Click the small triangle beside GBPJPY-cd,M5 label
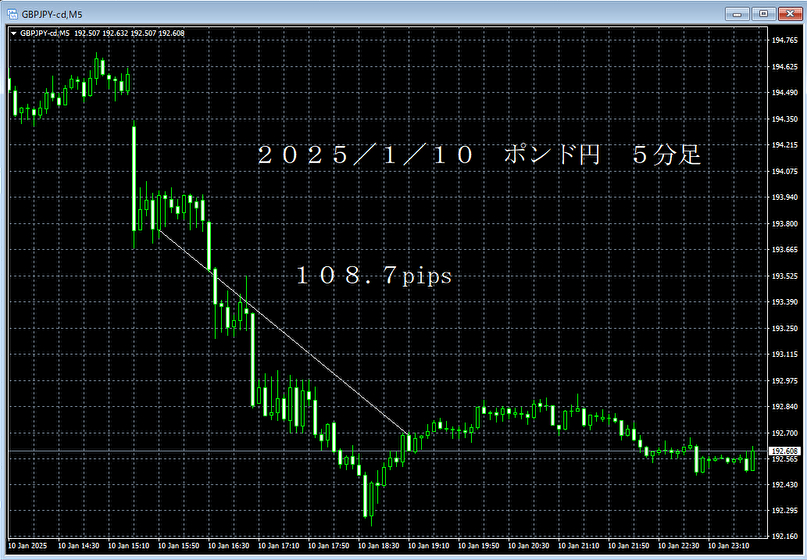Screen dimensions: 807x560 pyautogui.click(x=13, y=33)
